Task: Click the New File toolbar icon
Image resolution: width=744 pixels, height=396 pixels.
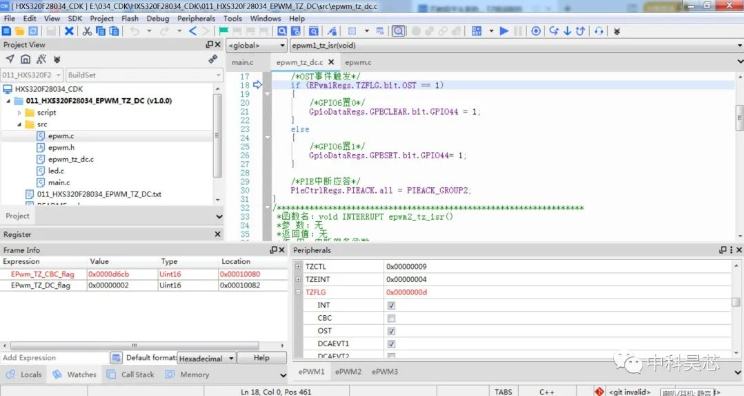Action: [7, 31]
